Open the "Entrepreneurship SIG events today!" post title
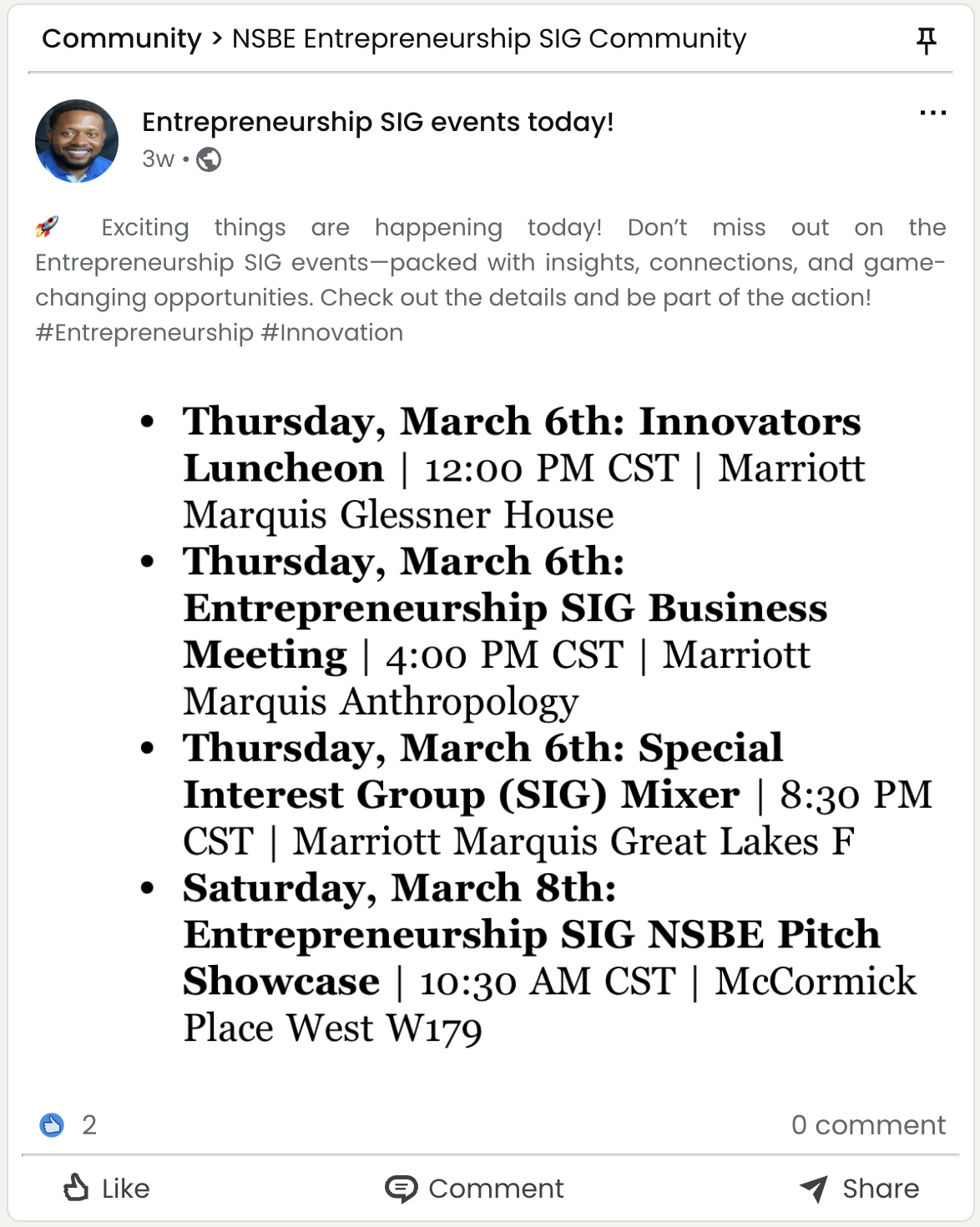The height and width of the screenshot is (1227, 980). tap(377, 122)
